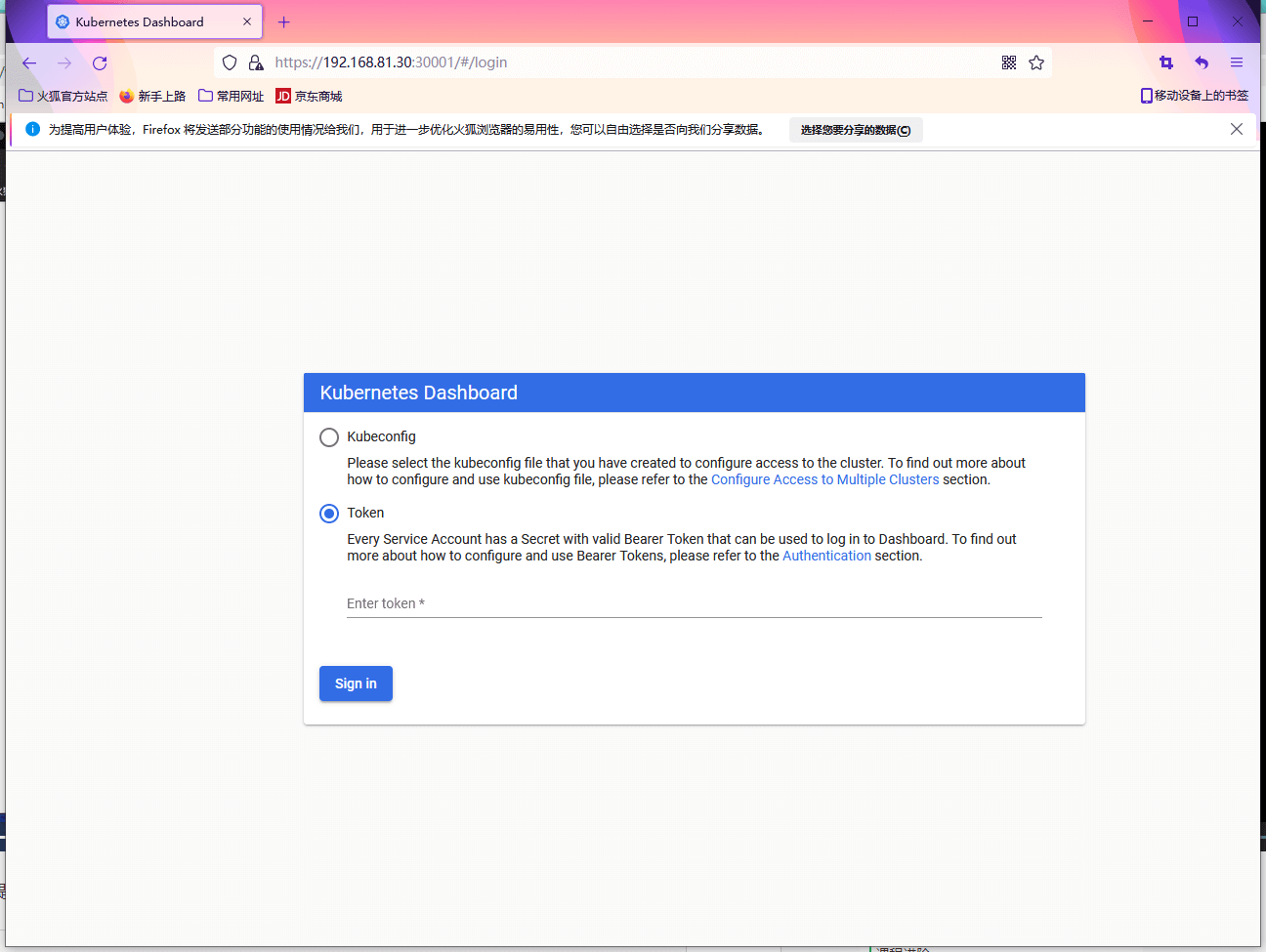This screenshot has width=1266, height=952.
Task: Click the undo arrow toolbar icon
Action: [x=1202, y=62]
